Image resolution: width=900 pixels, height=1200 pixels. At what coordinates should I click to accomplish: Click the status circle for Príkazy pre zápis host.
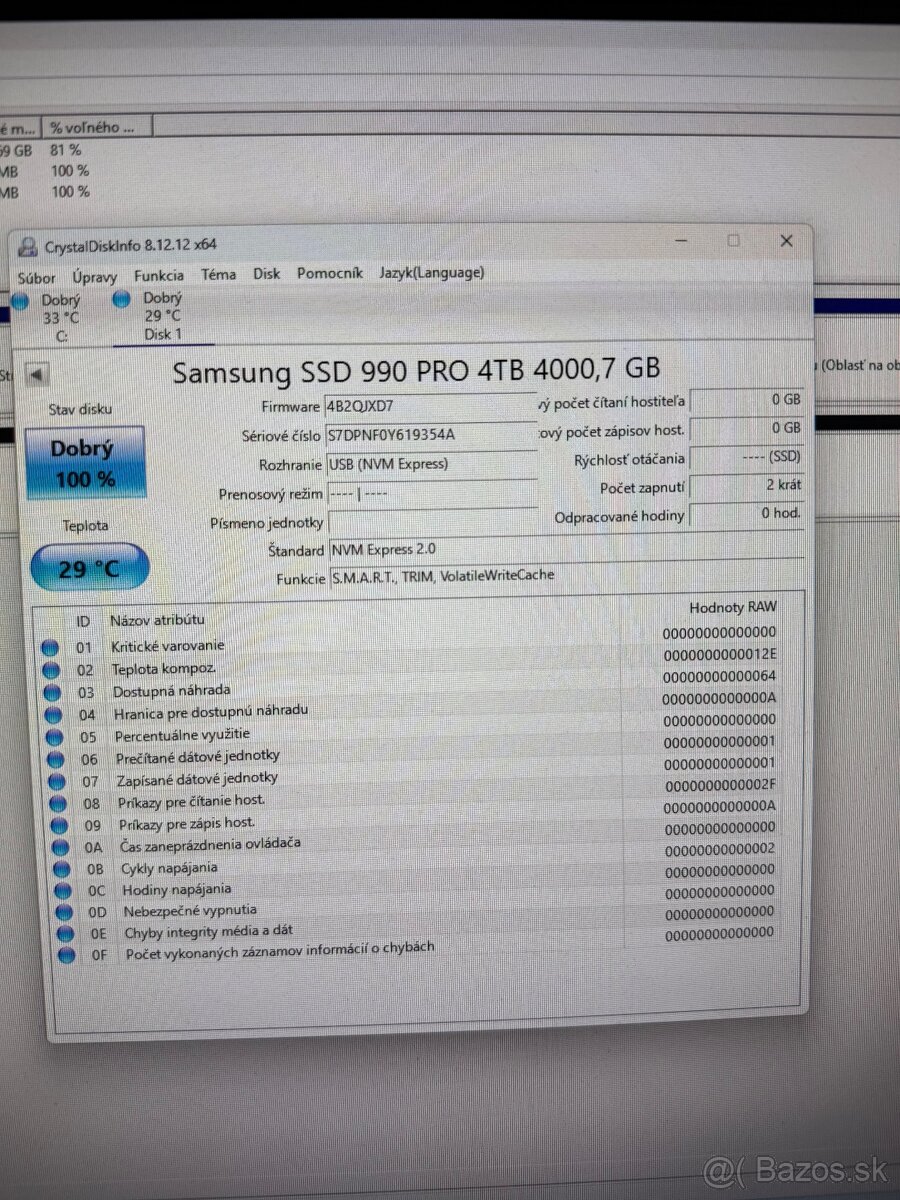coord(60,826)
